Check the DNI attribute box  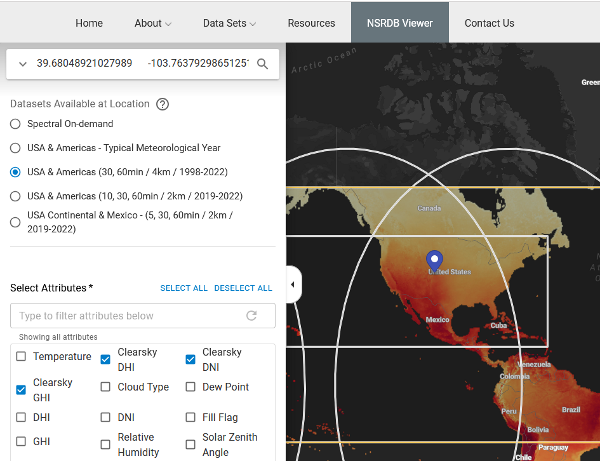point(105,417)
